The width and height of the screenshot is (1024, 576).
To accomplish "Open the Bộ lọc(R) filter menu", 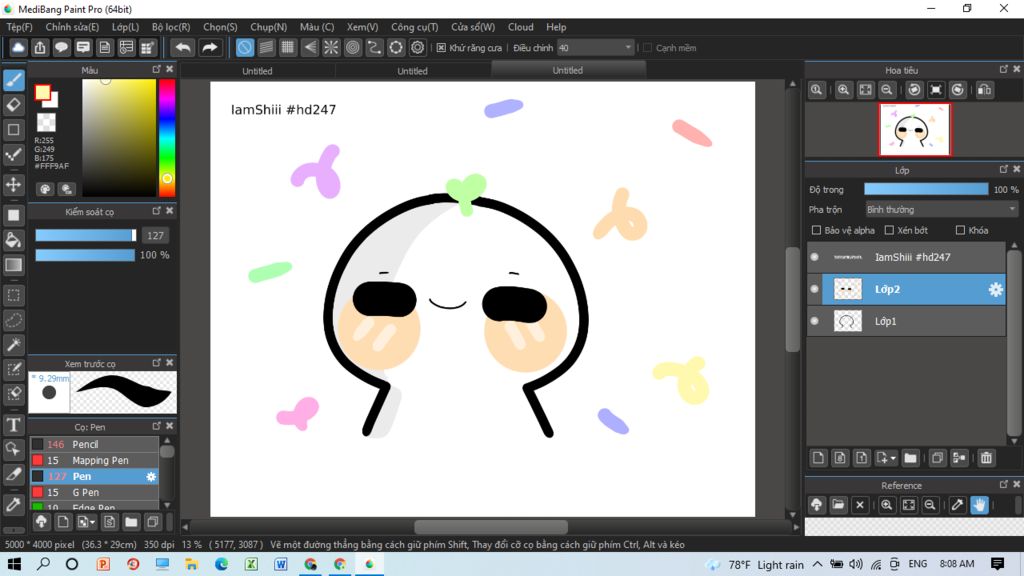I will pyautogui.click(x=171, y=27).
